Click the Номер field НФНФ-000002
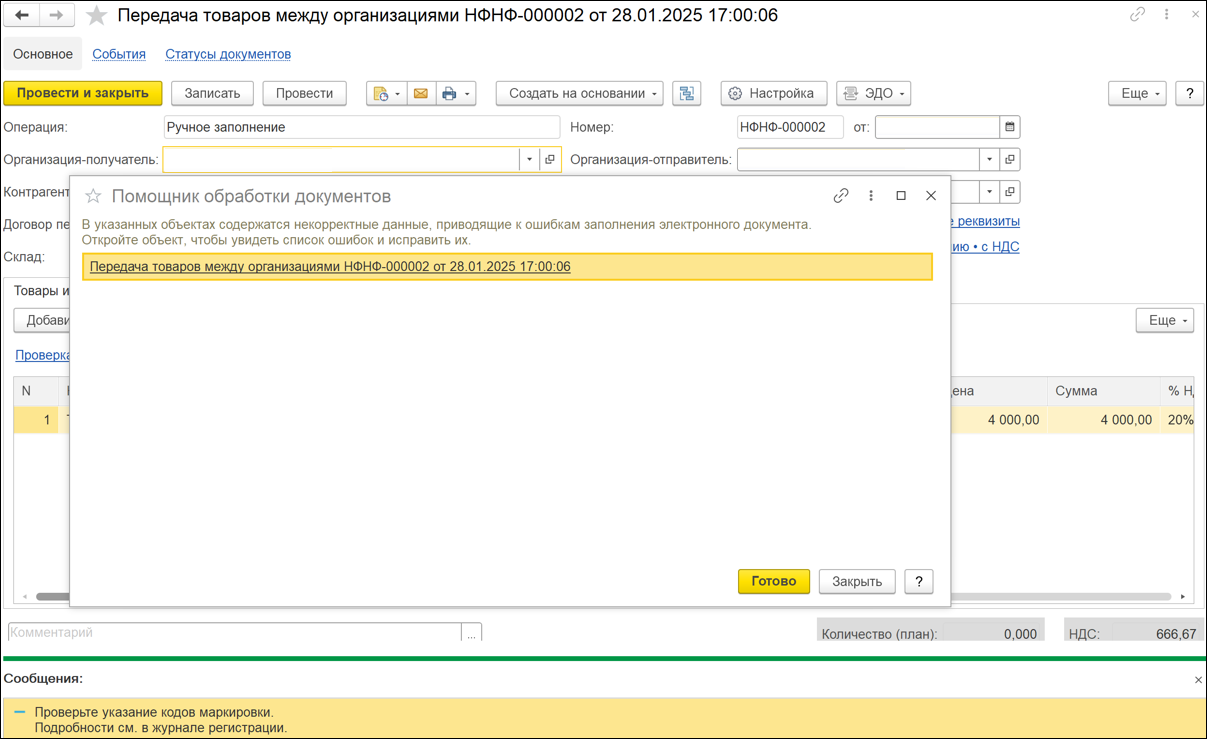 point(790,127)
